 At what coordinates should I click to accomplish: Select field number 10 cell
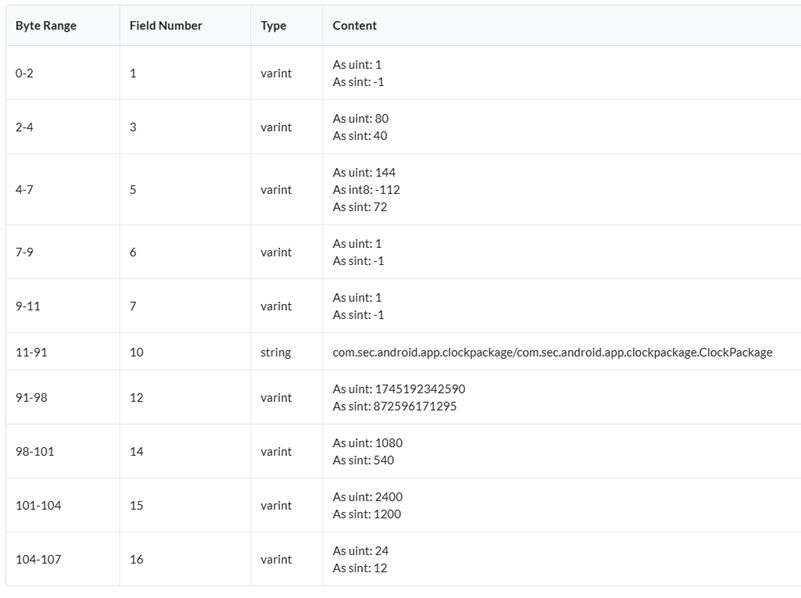(137, 352)
